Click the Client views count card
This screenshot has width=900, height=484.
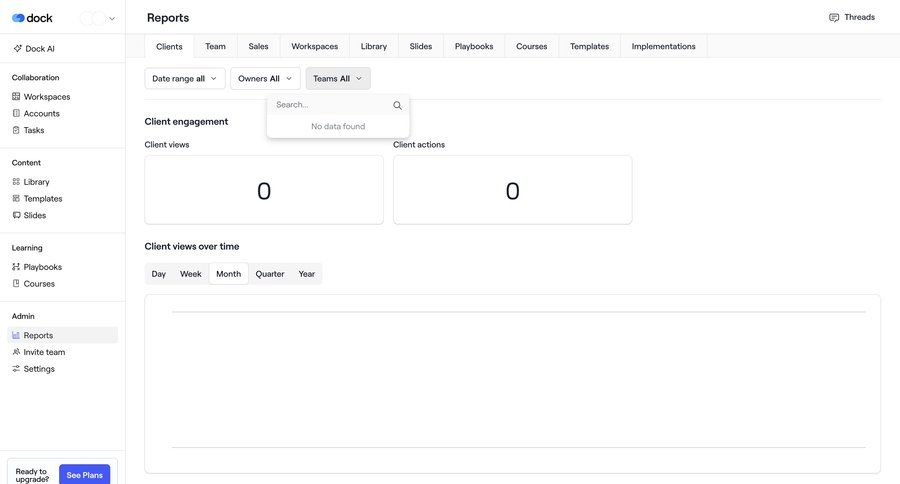(x=264, y=189)
